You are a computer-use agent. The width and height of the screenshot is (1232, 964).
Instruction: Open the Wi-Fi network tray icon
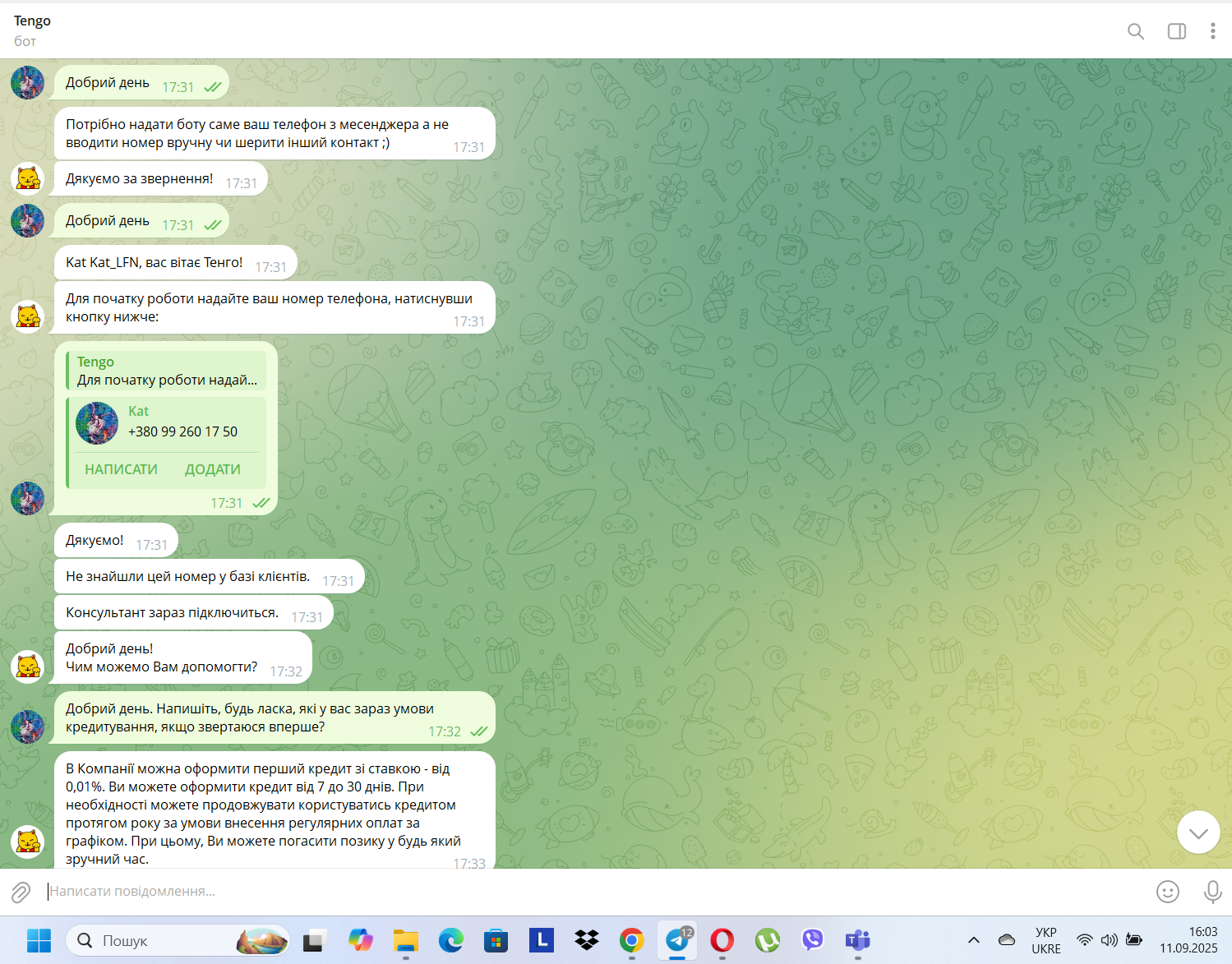(1085, 940)
